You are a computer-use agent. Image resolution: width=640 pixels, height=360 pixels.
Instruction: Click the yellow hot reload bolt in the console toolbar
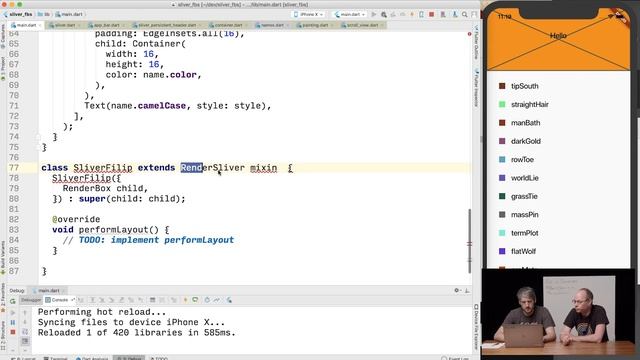point(185,300)
